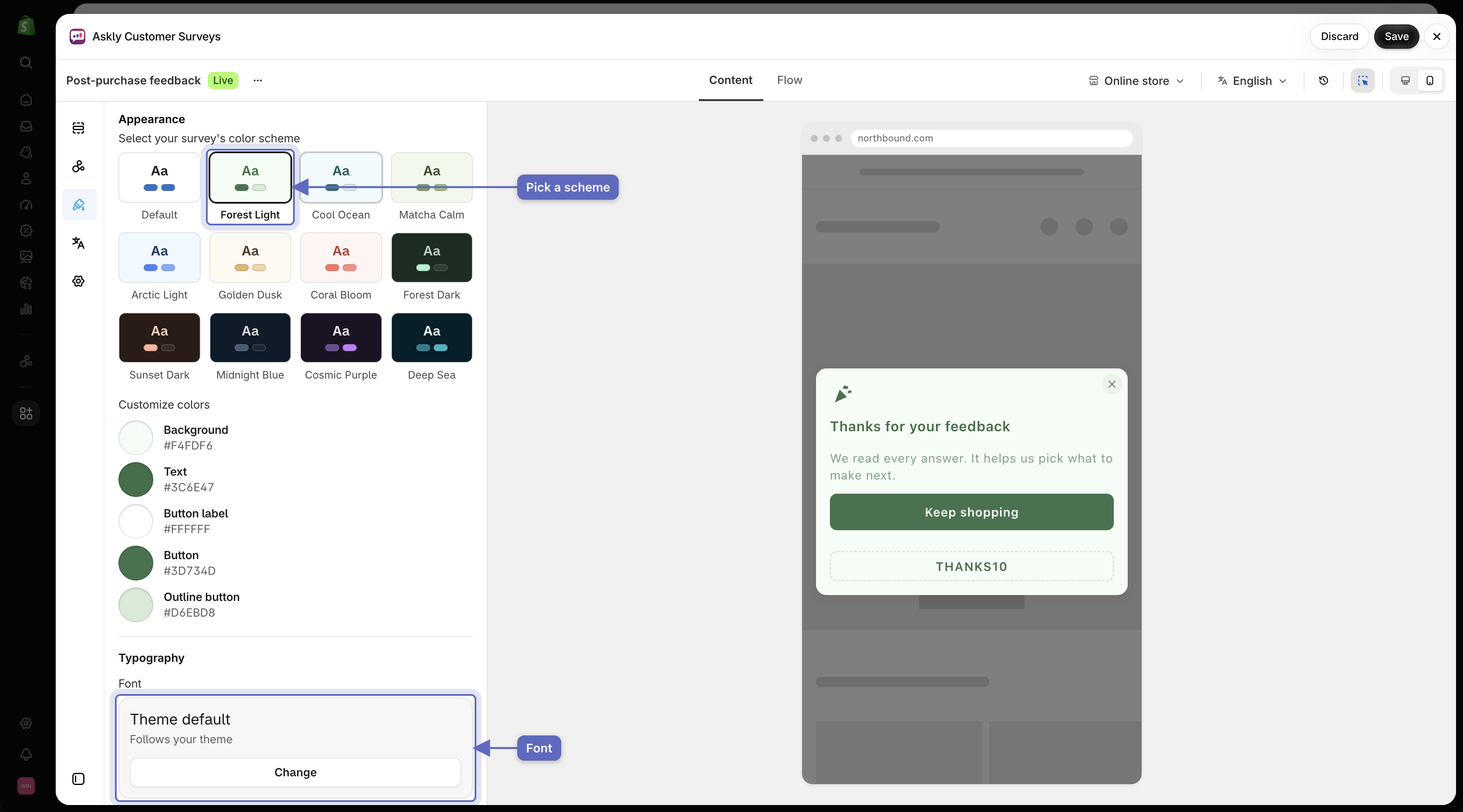Image resolution: width=1463 pixels, height=812 pixels.
Task: Click the Discard button
Action: click(x=1339, y=36)
